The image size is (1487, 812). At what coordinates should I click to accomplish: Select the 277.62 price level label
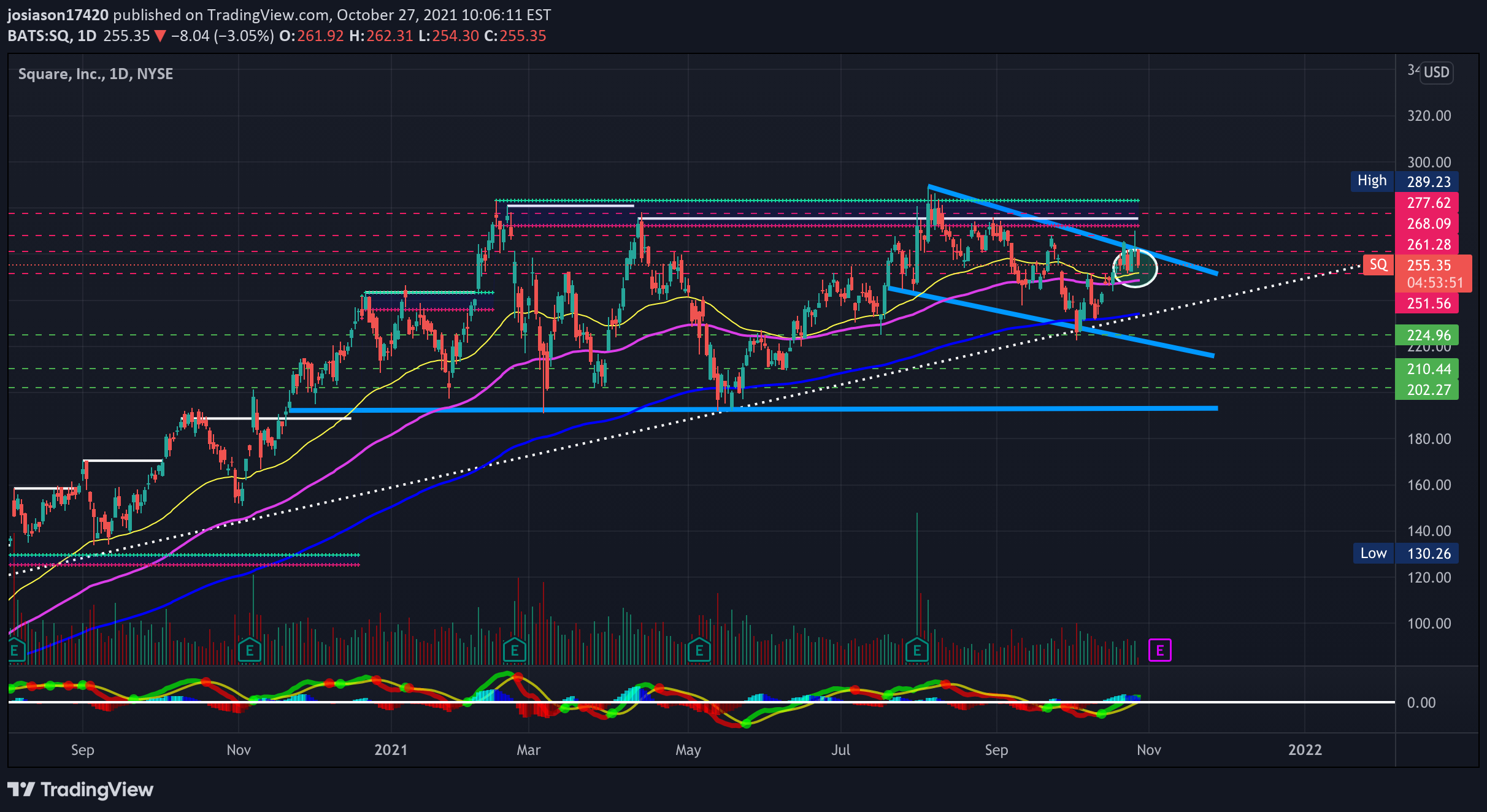[x=1427, y=203]
